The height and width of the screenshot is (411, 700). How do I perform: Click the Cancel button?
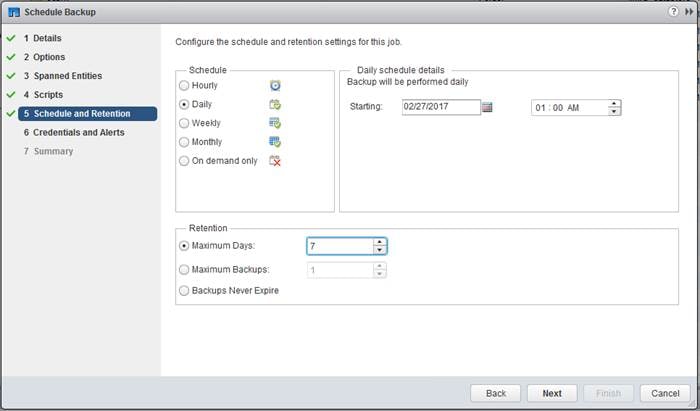(x=665, y=393)
